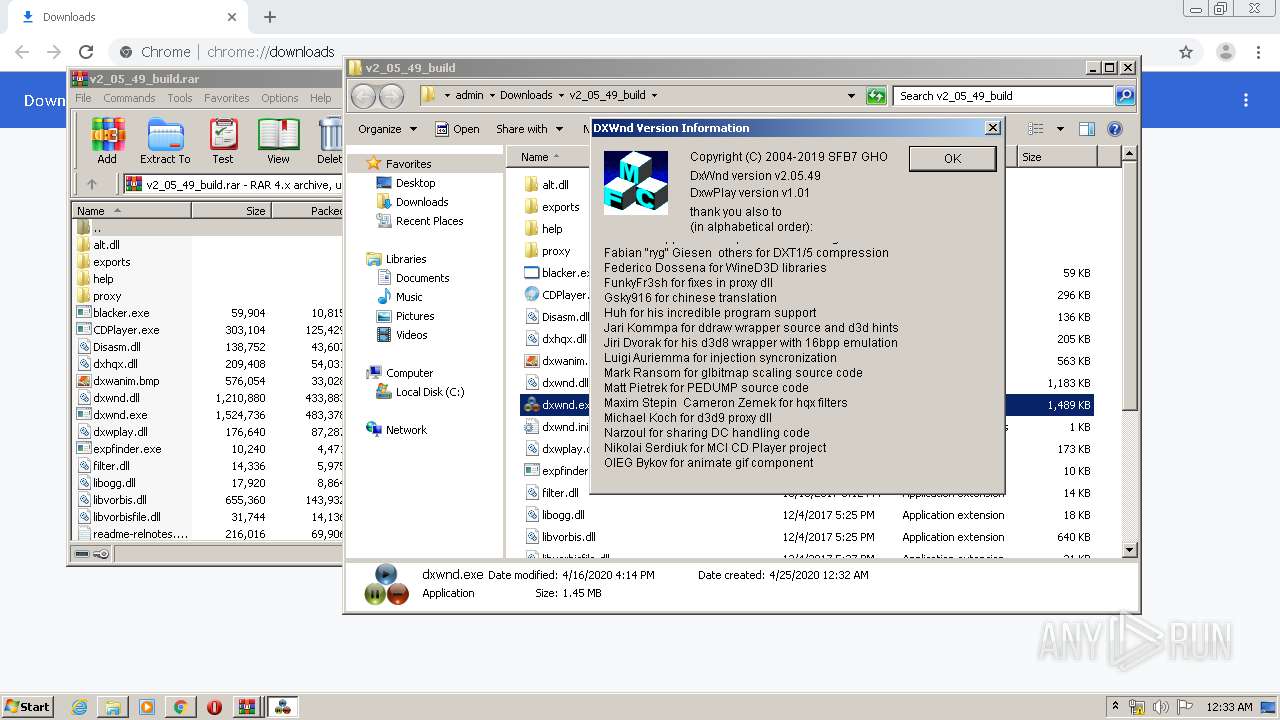The height and width of the screenshot is (720, 1280).
Task: Open WinRAR Tools menu
Action: tap(180, 98)
